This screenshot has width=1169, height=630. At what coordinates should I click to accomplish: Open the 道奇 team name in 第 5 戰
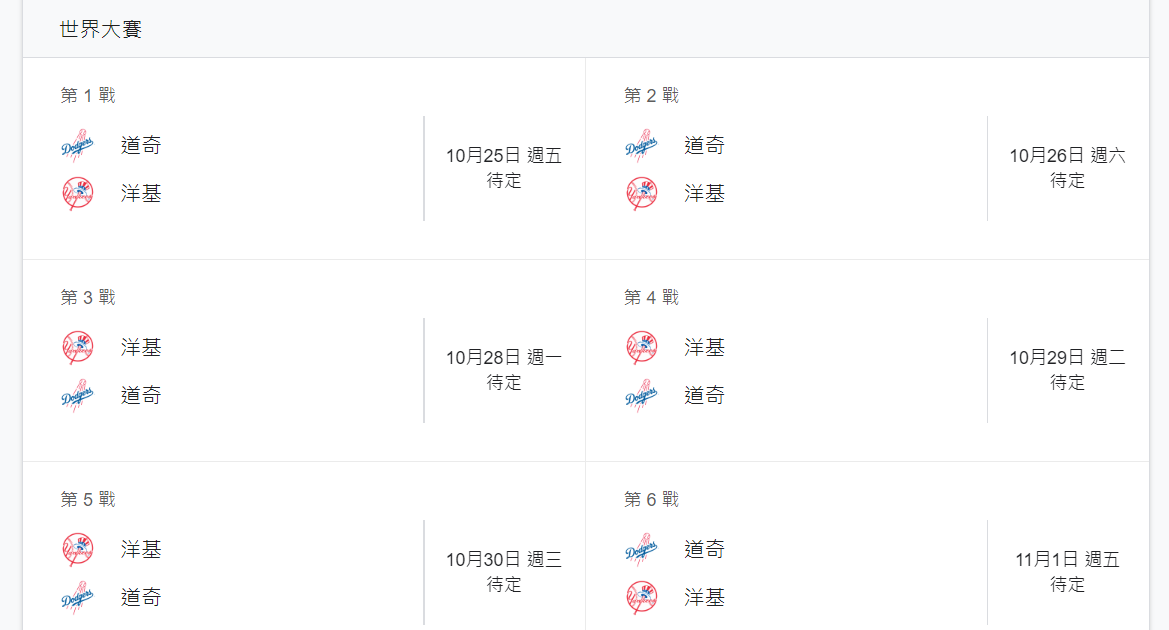point(141,597)
